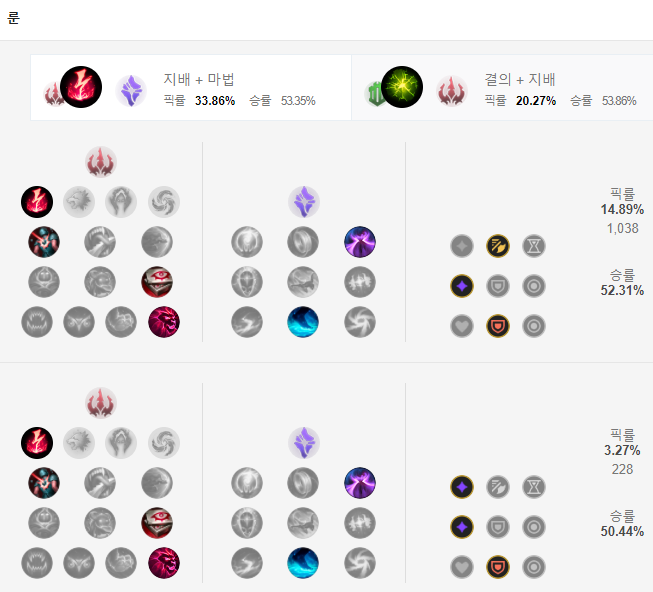653x592 pixels.
Task: Click the Ultimate Hunter rune in the 14.89% build
Action: (164, 322)
